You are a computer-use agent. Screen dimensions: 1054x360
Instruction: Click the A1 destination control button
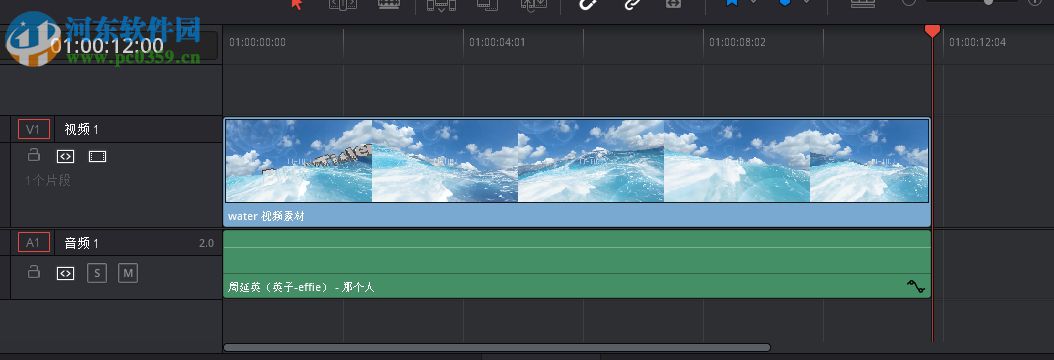pos(34,242)
